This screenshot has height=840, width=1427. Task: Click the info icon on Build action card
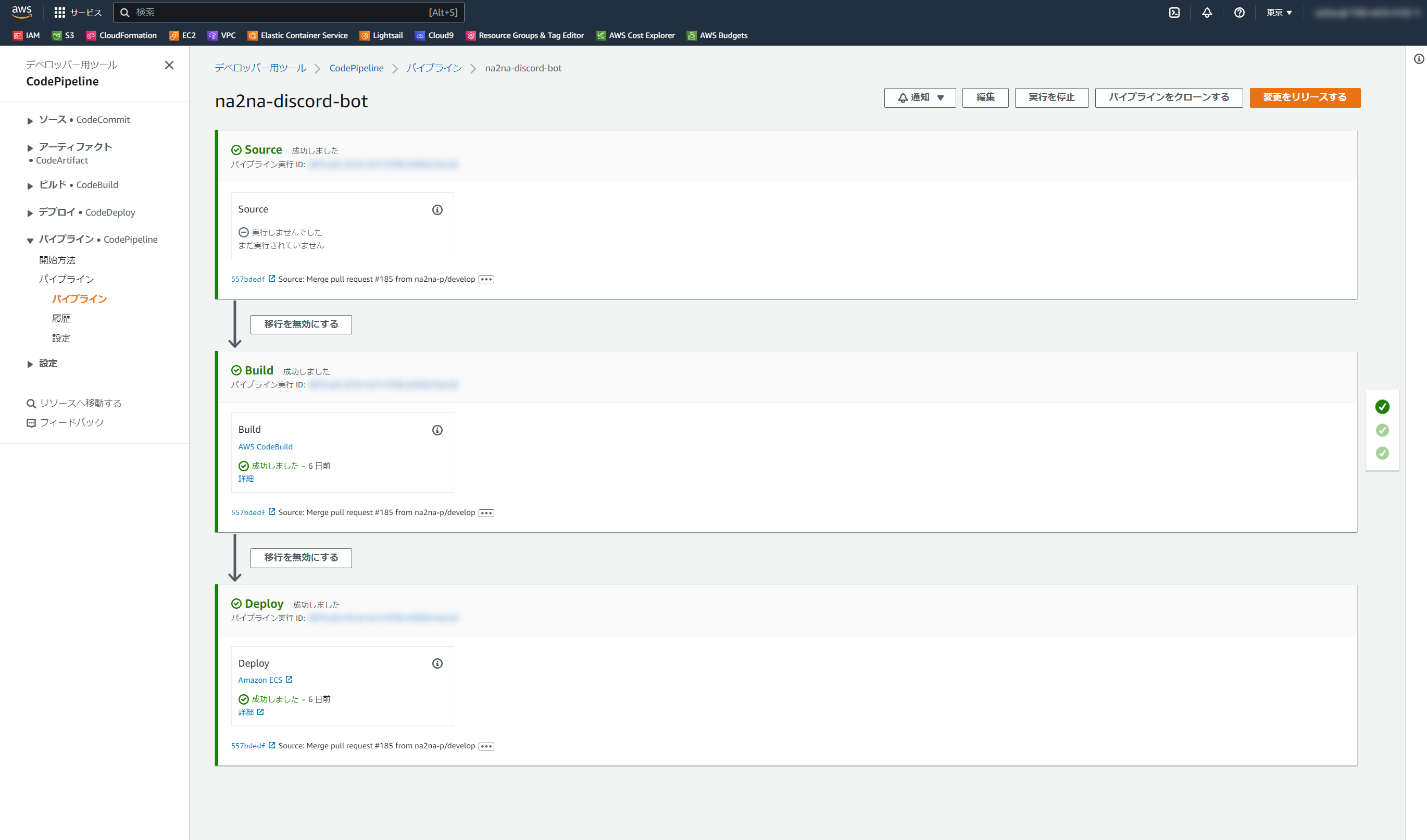(x=437, y=430)
